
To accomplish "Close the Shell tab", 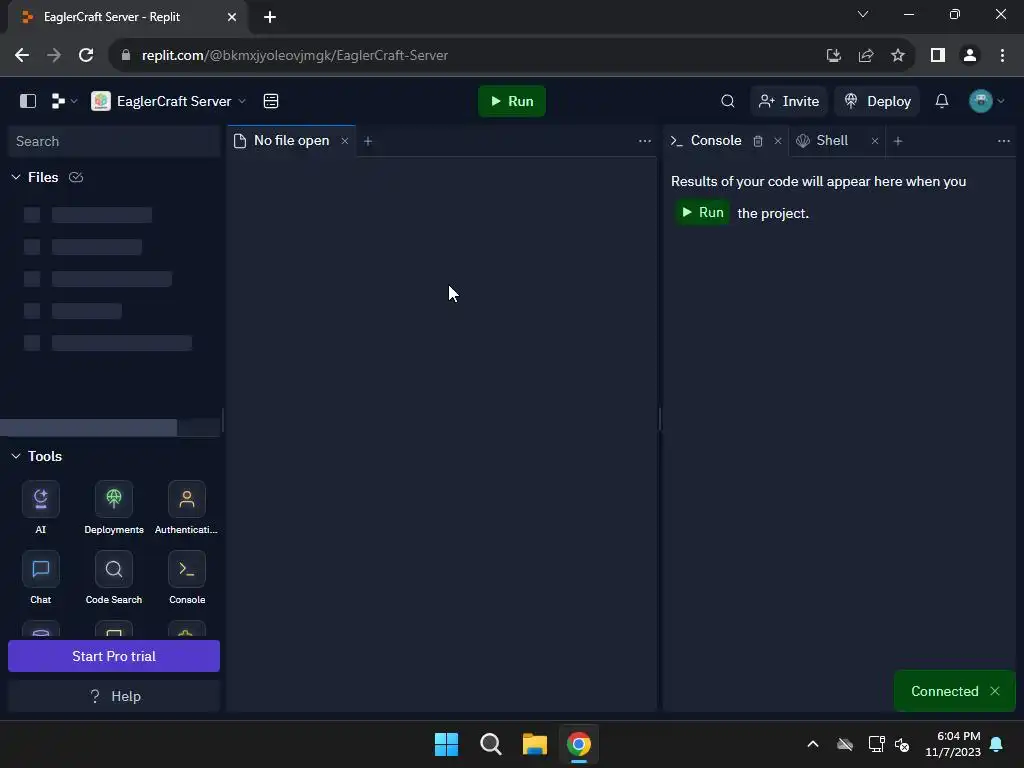I will coord(875,141).
